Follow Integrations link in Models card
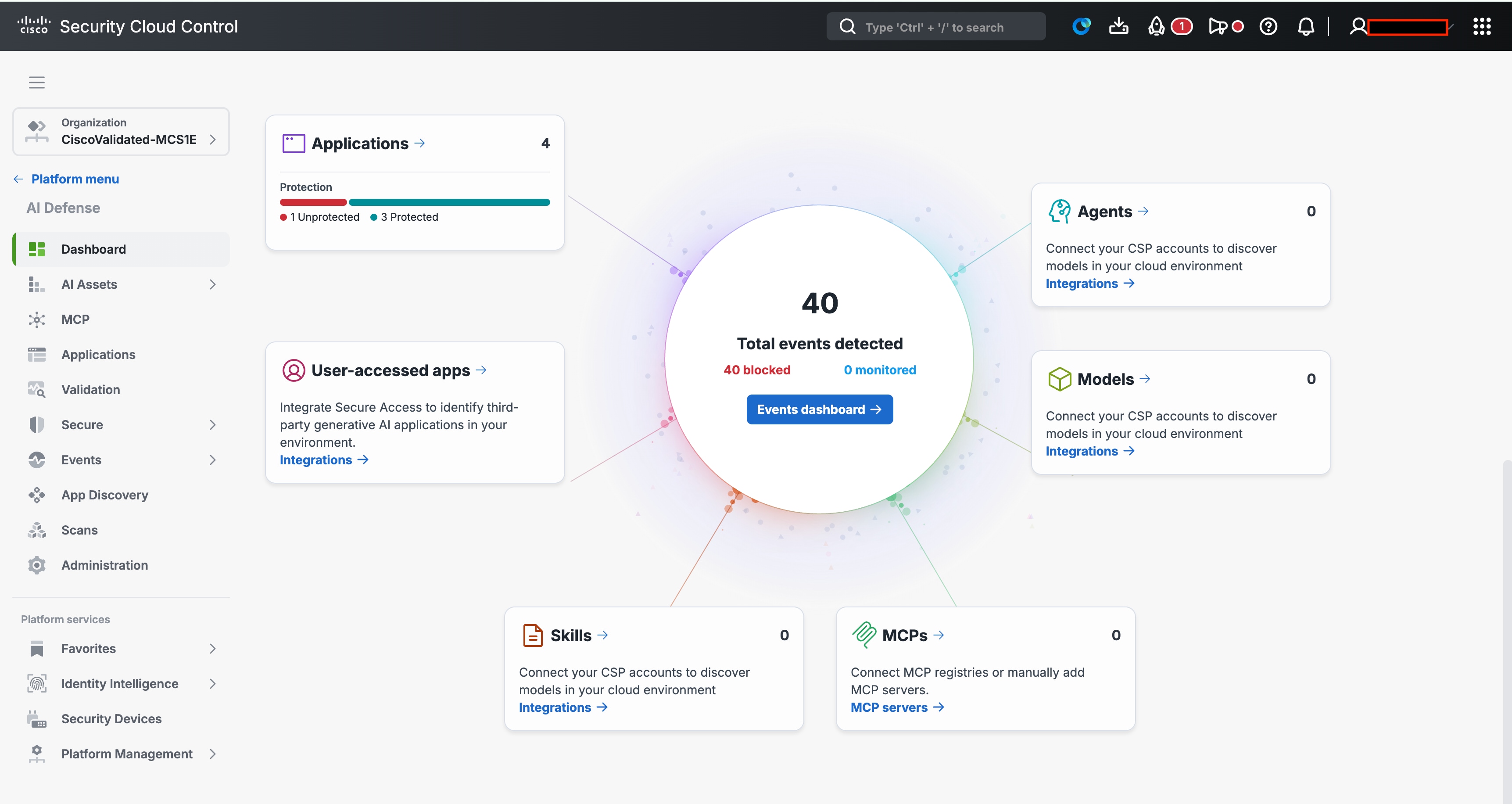1512x804 pixels. click(1090, 452)
